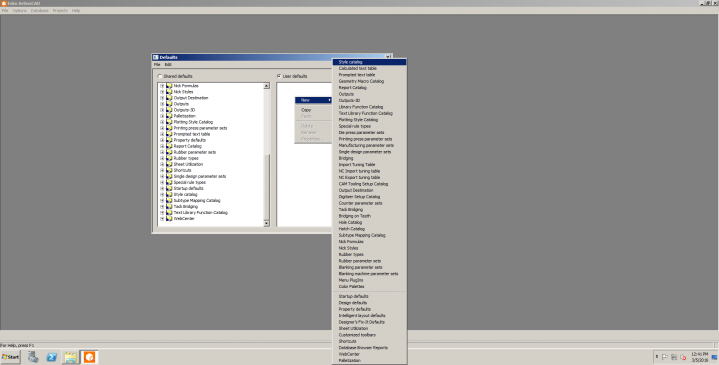
Task: Click the folder icon beside WebCenter
Action: (x=169, y=219)
